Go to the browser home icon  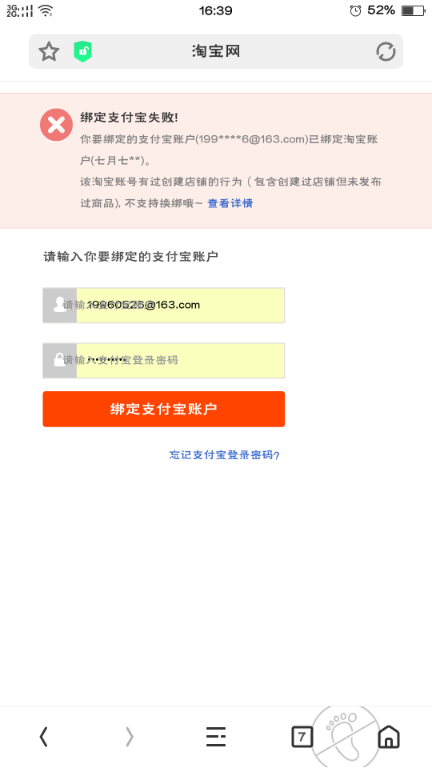[388, 736]
